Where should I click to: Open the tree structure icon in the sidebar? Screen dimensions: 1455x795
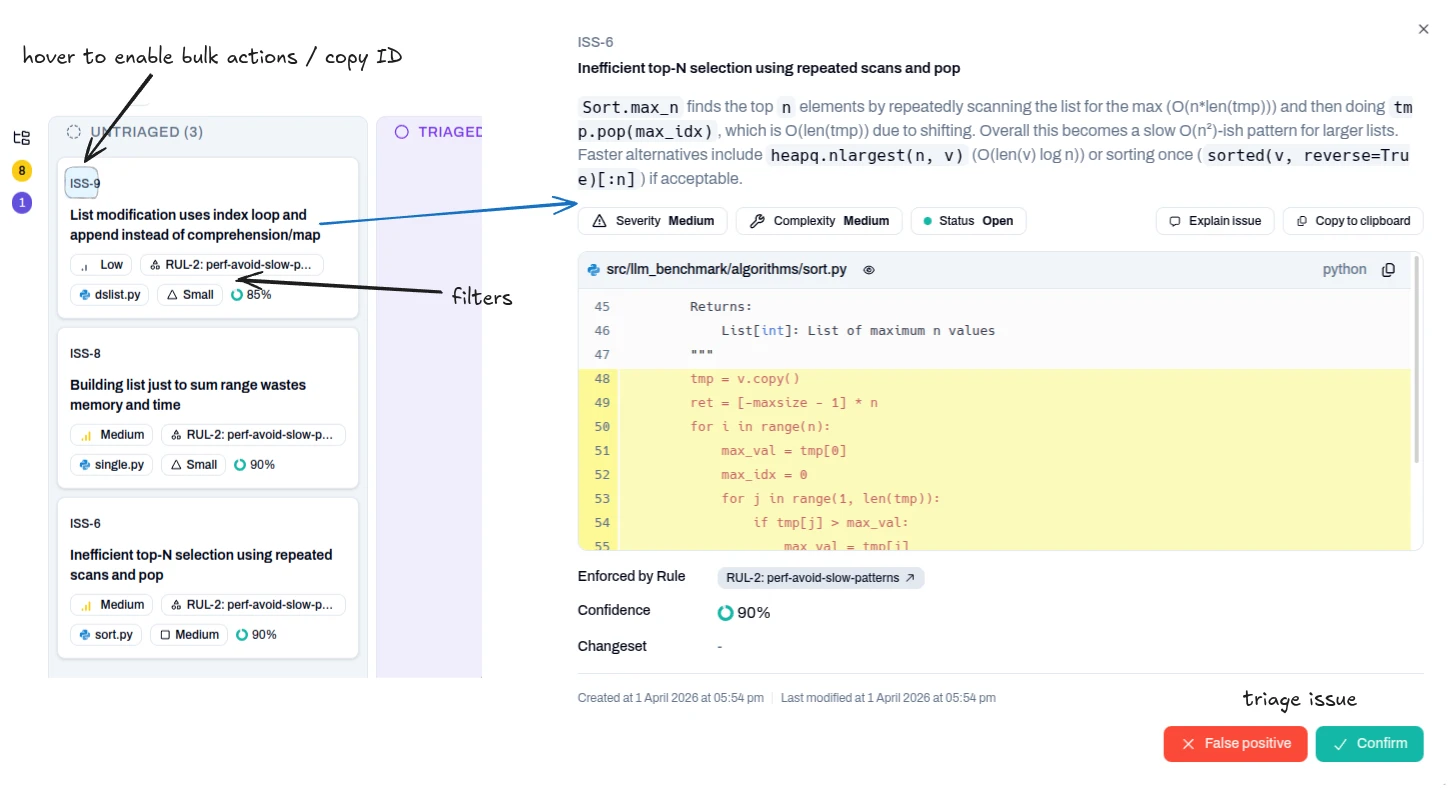(x=22, y=138)
